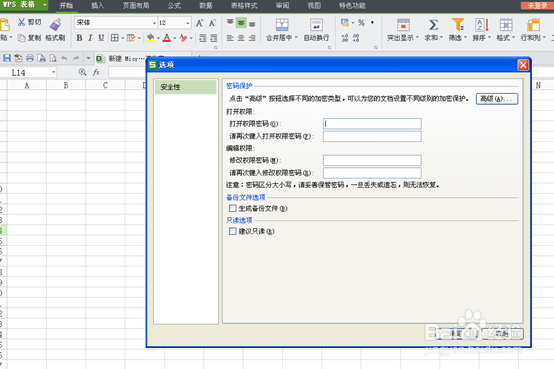Expand the fill color dropdown arrow
Image resolution: width=554 pixels, height=369 pixels.
pyautogui.click(x=158, y=38)
